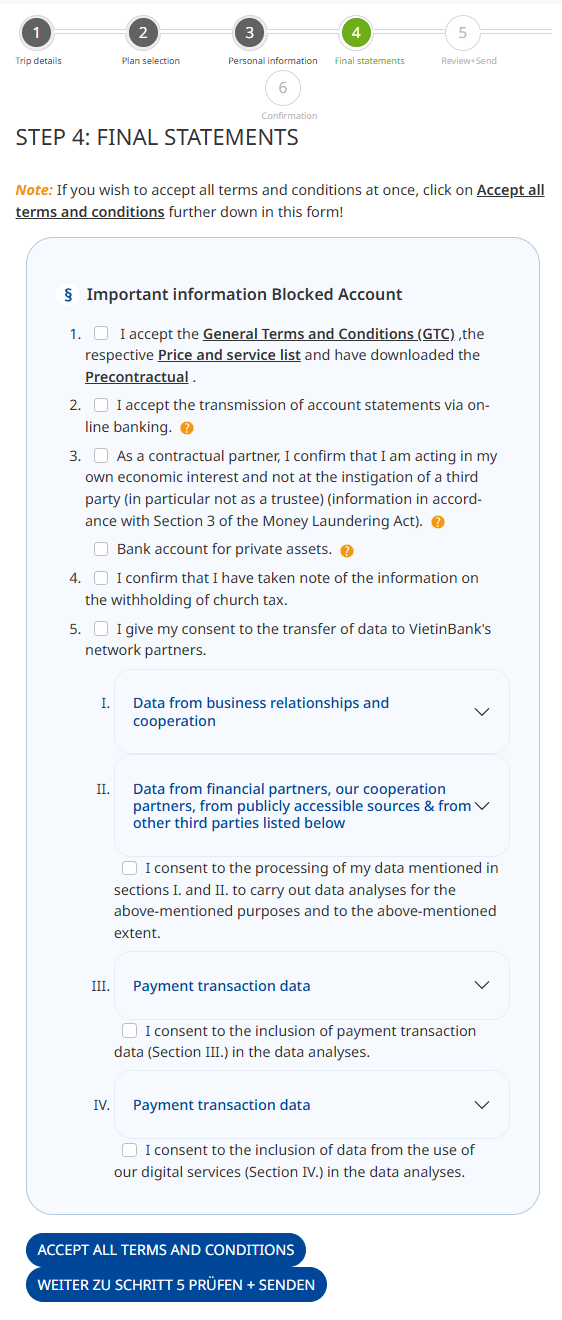Viewport: 562px width, 1320px height.
Task: Go to step 1 Trip details circle
Action: pyautogui.click(x=36, y=33)
